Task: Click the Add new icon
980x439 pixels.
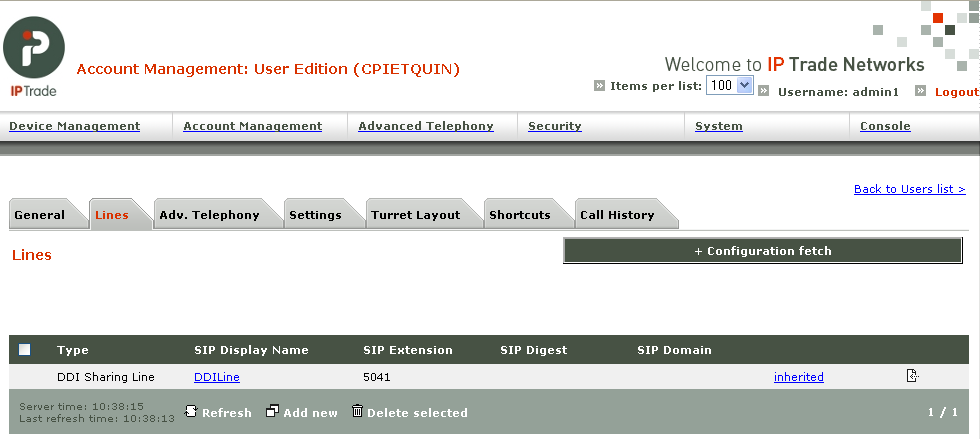Action: pyautogui.click(x=272, y=411)
